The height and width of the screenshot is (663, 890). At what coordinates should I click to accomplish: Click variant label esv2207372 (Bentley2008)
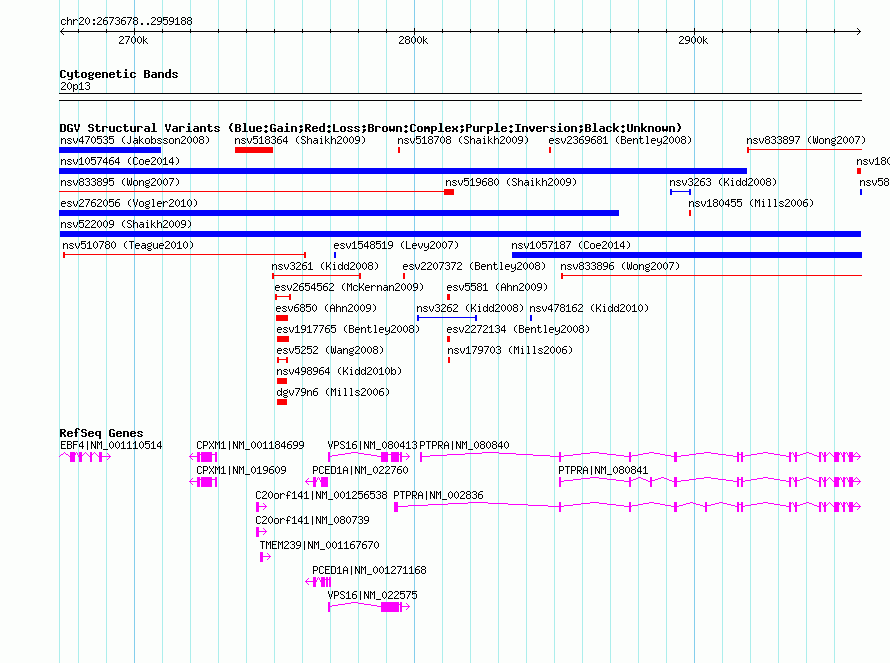coord(474,266)
